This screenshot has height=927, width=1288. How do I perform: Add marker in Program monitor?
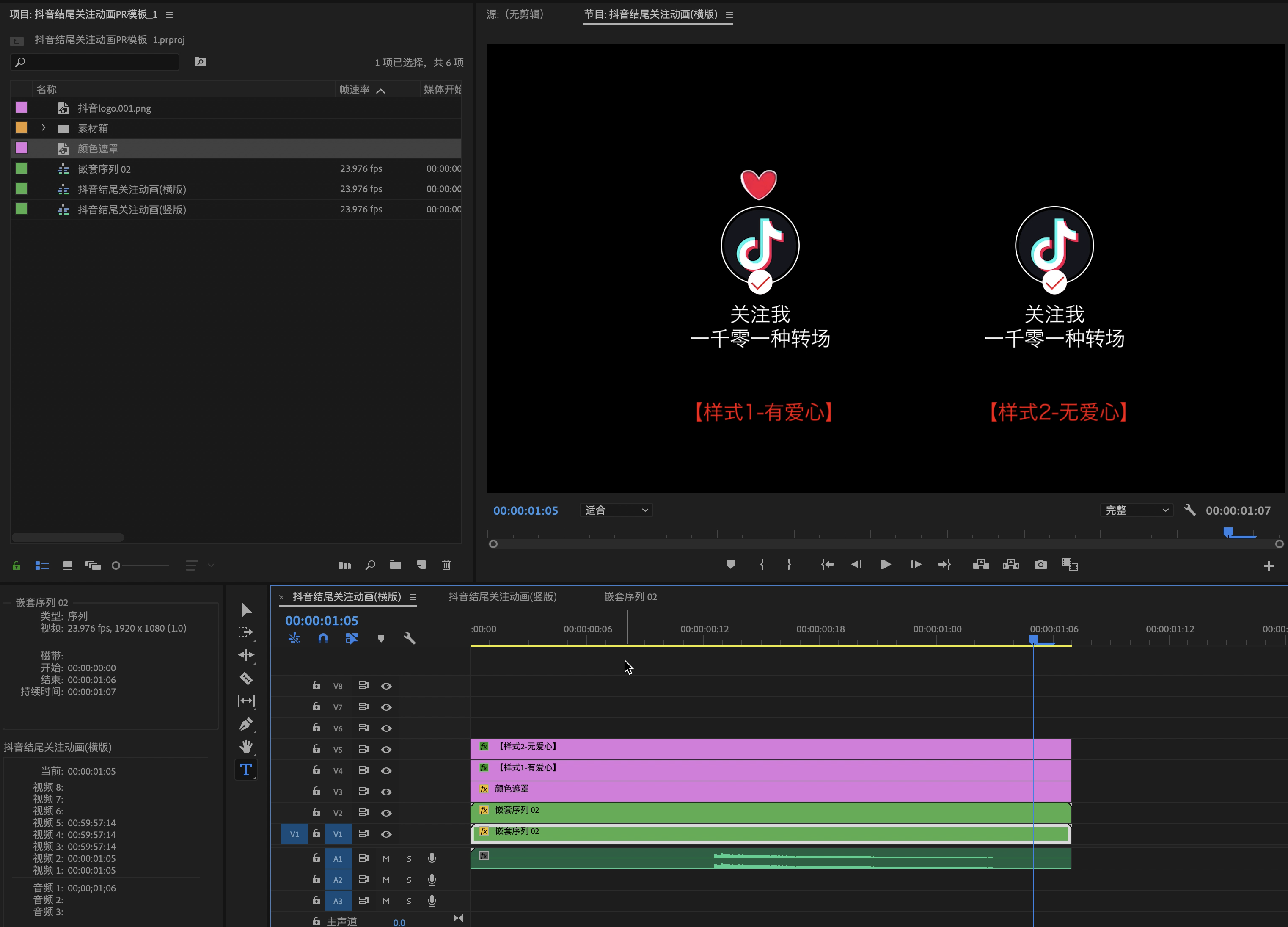point(730,564)
